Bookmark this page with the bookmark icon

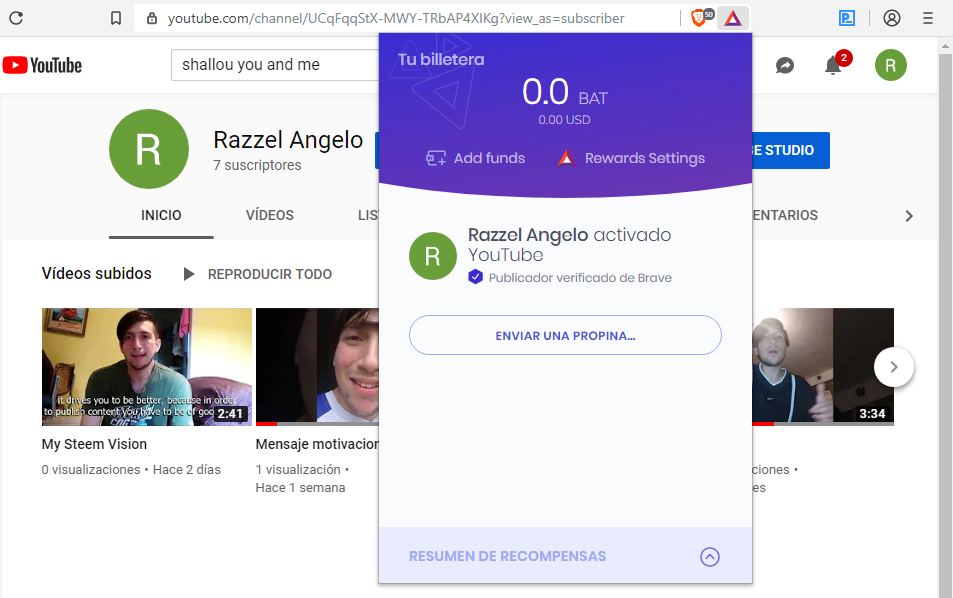click(115, 18)
